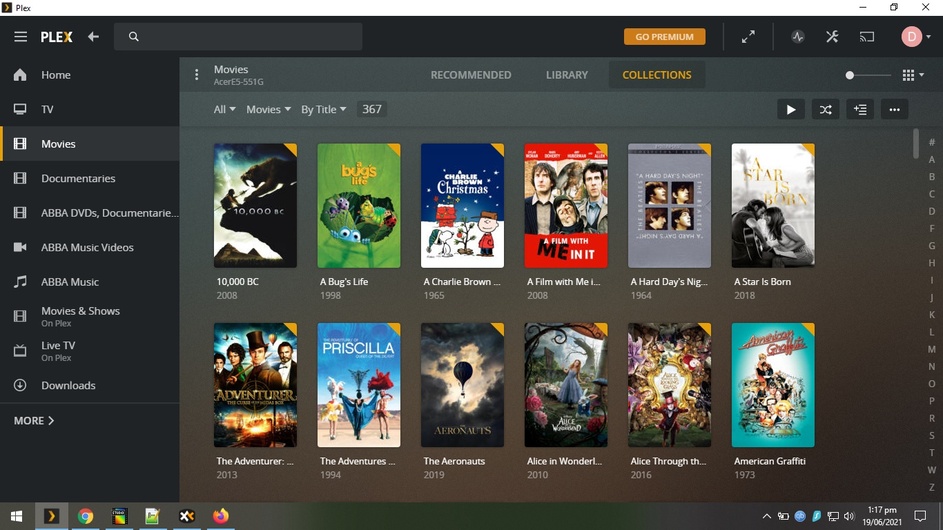
Task: Click the Plex logo
Action: tap(57, 37)
